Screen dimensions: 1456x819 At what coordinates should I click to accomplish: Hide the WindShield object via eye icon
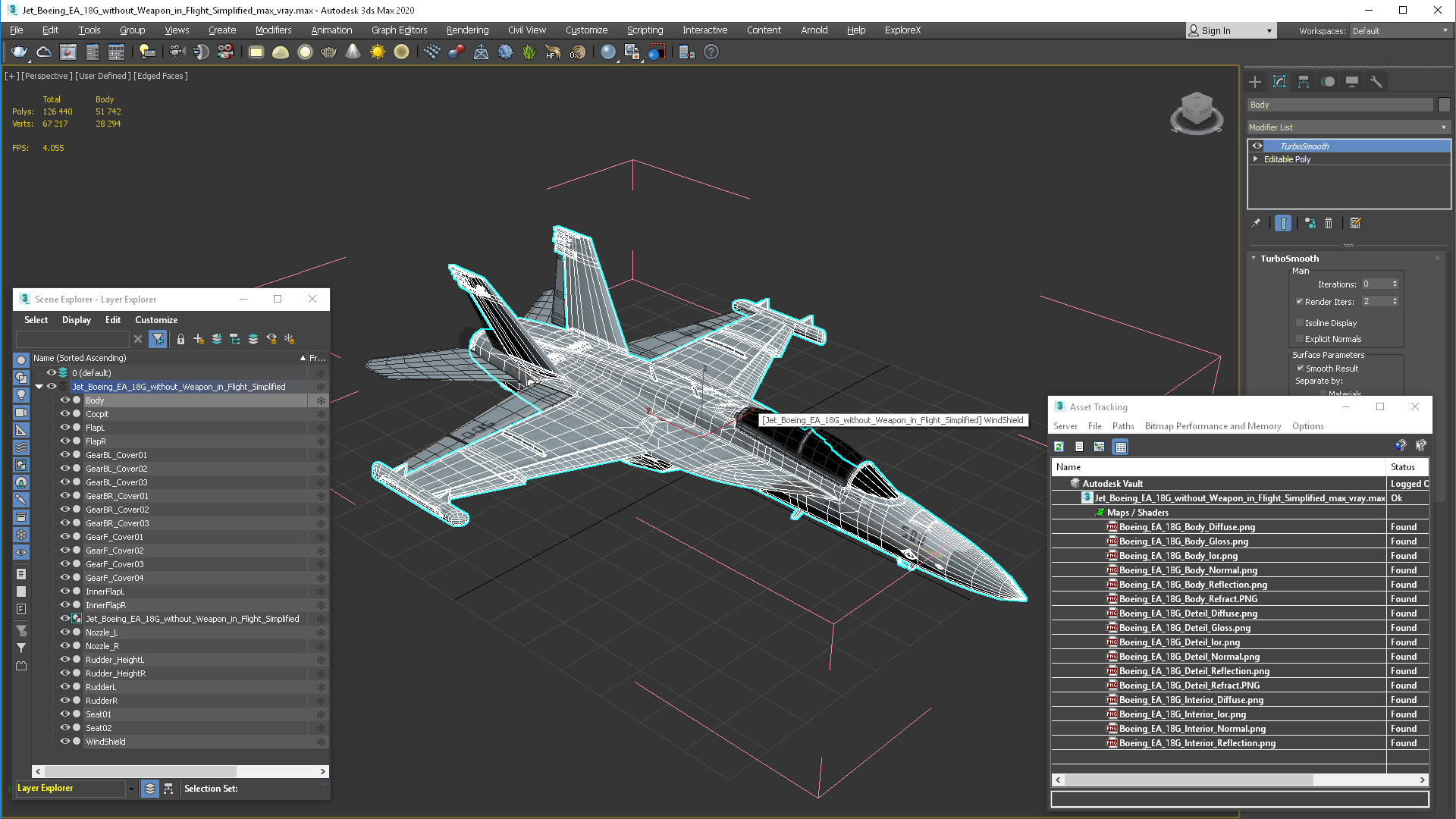[64, 742]
